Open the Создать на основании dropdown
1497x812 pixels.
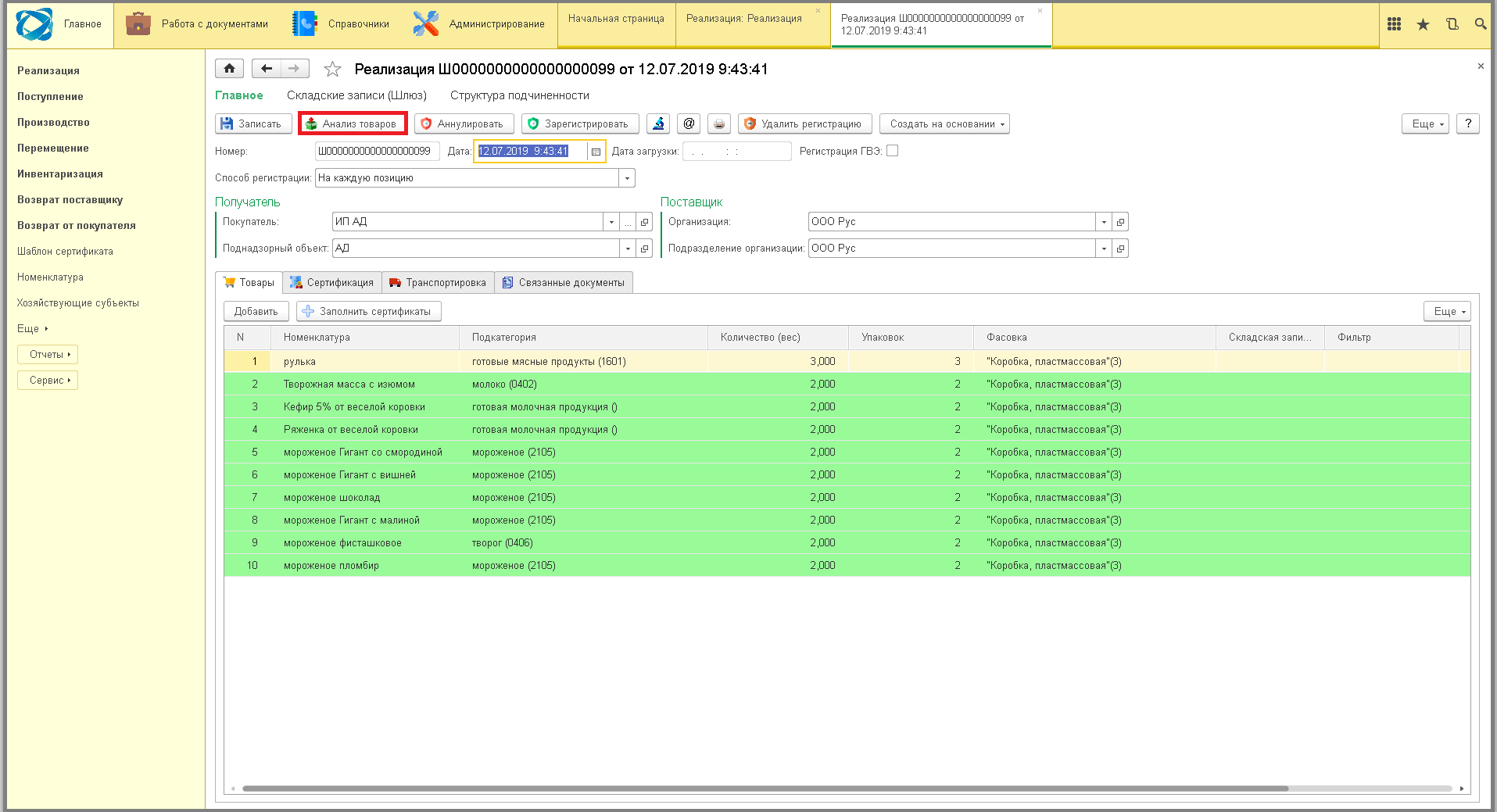(x=944, y=123)
